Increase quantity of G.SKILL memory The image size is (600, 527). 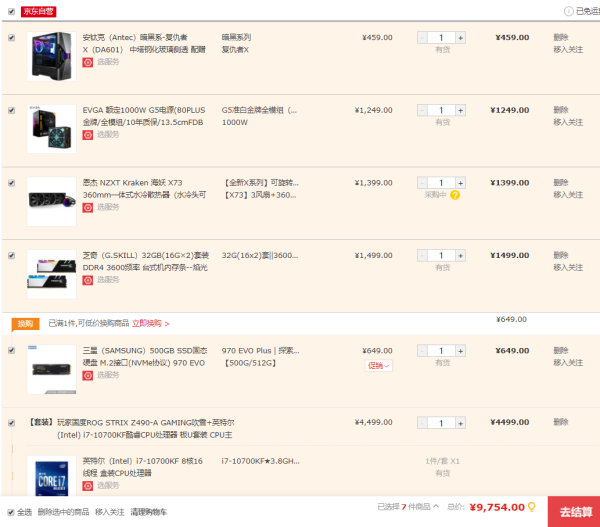pyautogui.click(x=460, y=255)
